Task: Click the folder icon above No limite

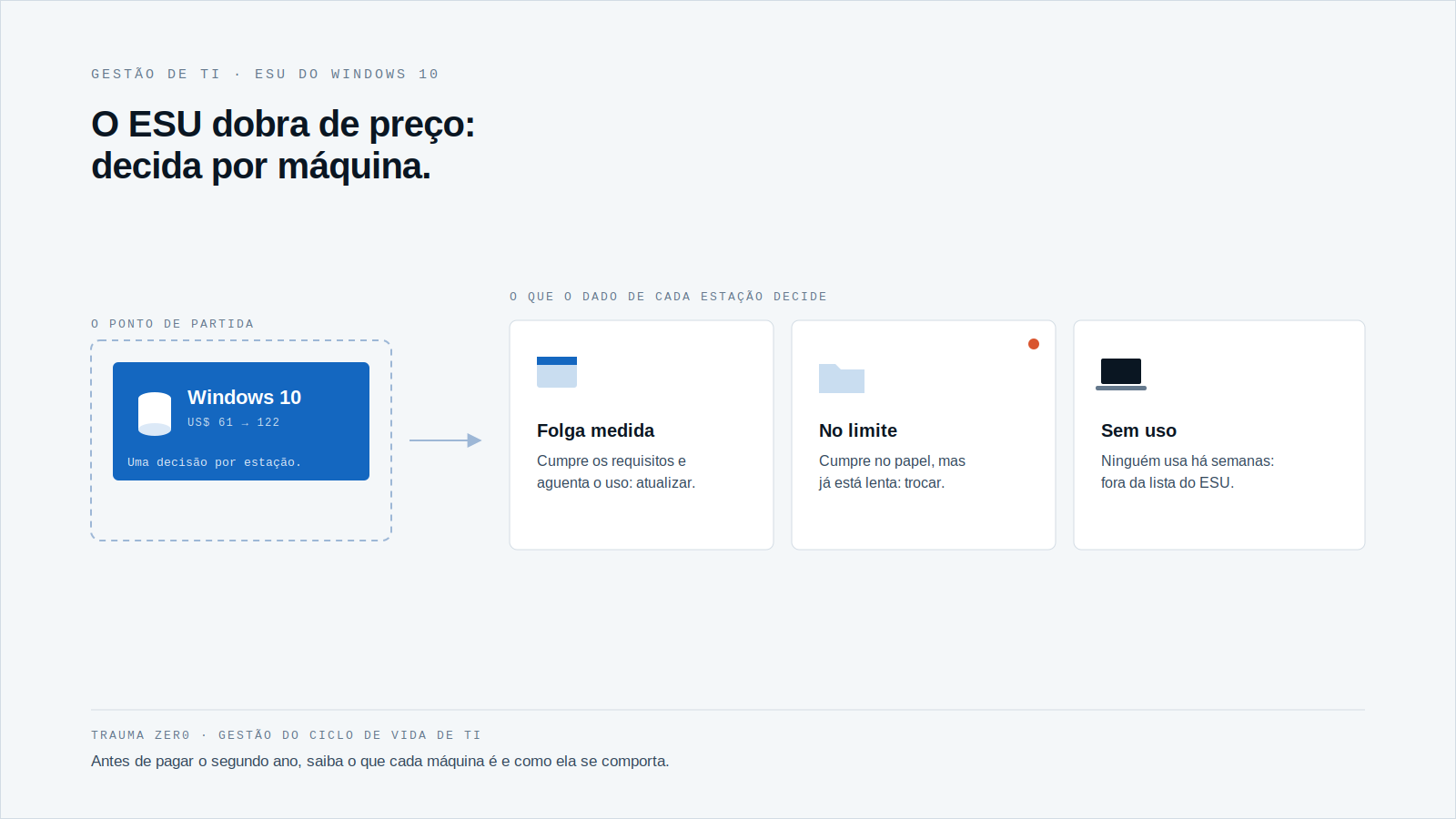Action: (842, 378)
